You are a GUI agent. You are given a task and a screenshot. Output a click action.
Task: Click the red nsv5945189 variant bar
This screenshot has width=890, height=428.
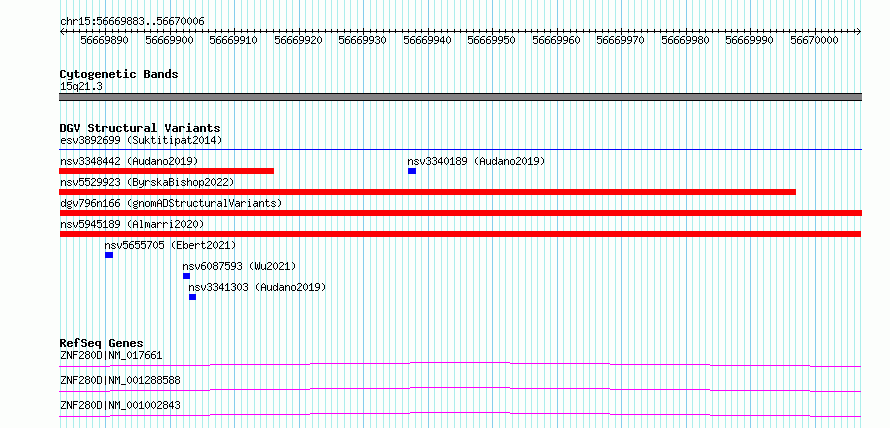coord(460,234)
